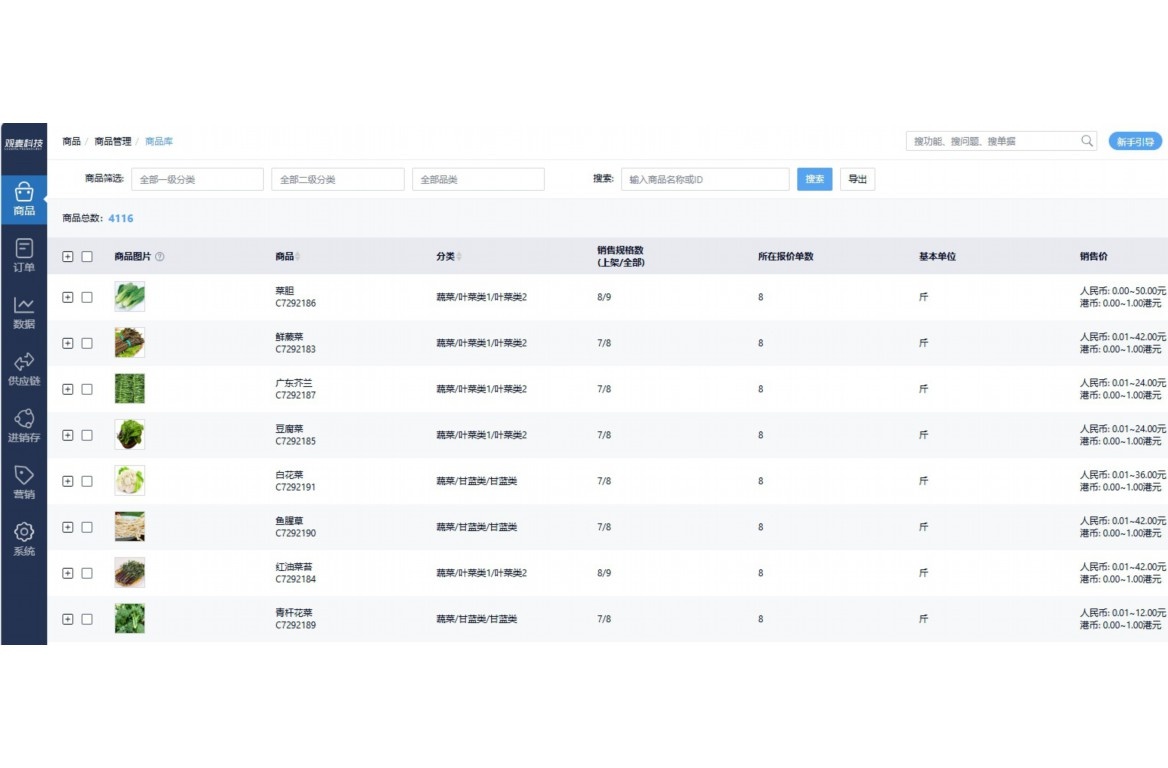Check the box for 菜胆 row
Viewport: 1168px width, 768px height.
pyautogui.click(x=87, y=297)
